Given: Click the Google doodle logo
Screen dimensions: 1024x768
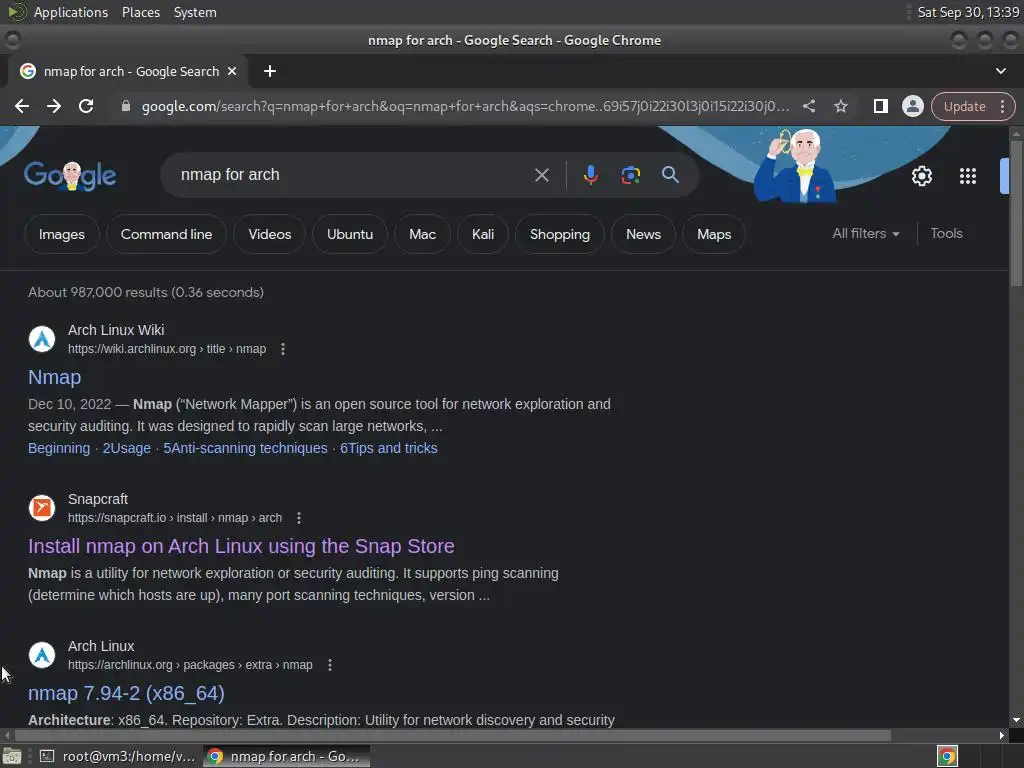Looking at the screenshot, I should tap(70, 176).
